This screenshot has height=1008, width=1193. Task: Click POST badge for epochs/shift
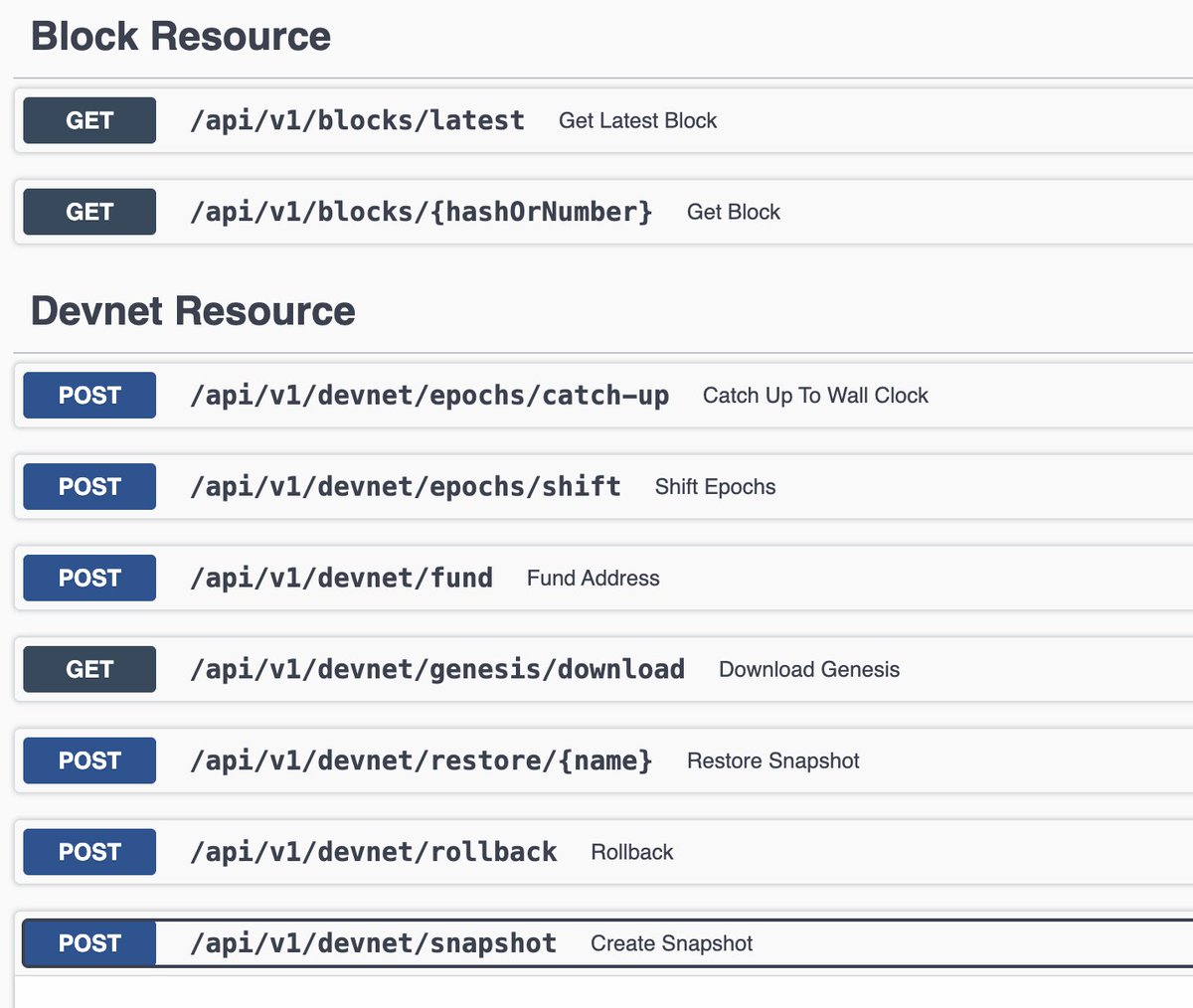[89, 486]
